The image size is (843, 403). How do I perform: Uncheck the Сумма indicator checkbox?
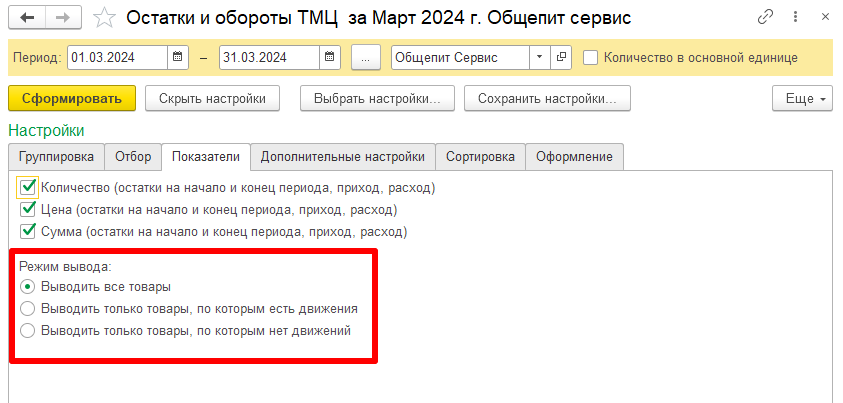point(28,232)
